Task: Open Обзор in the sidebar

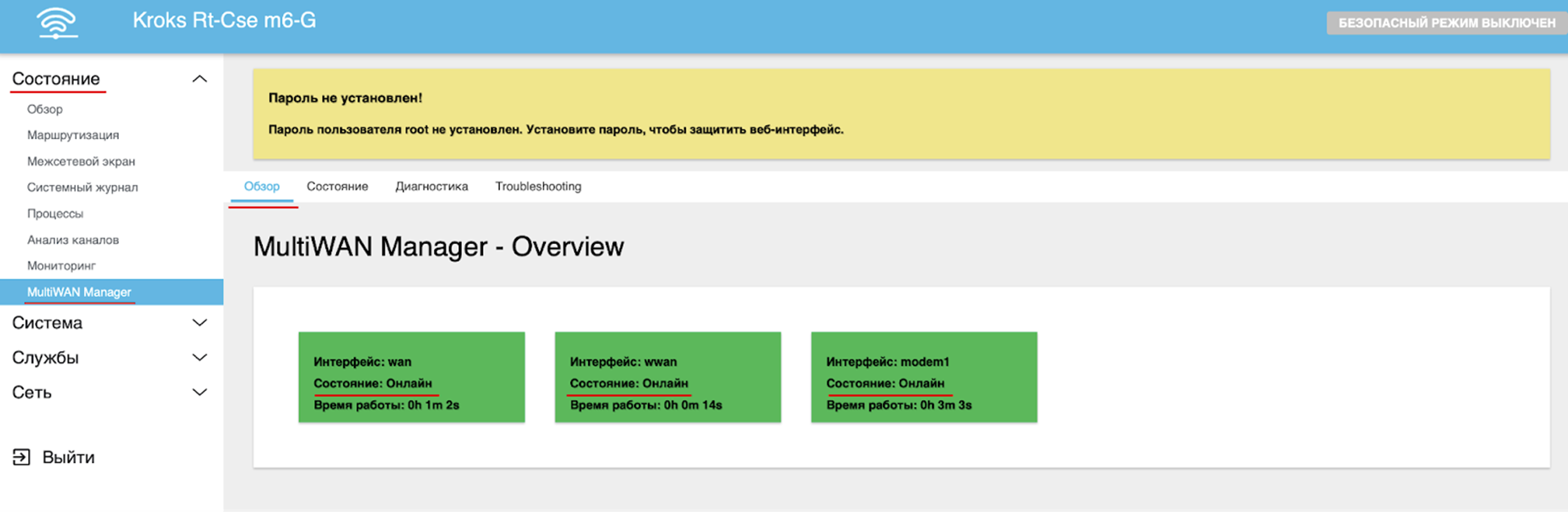Action: [44, 109]
